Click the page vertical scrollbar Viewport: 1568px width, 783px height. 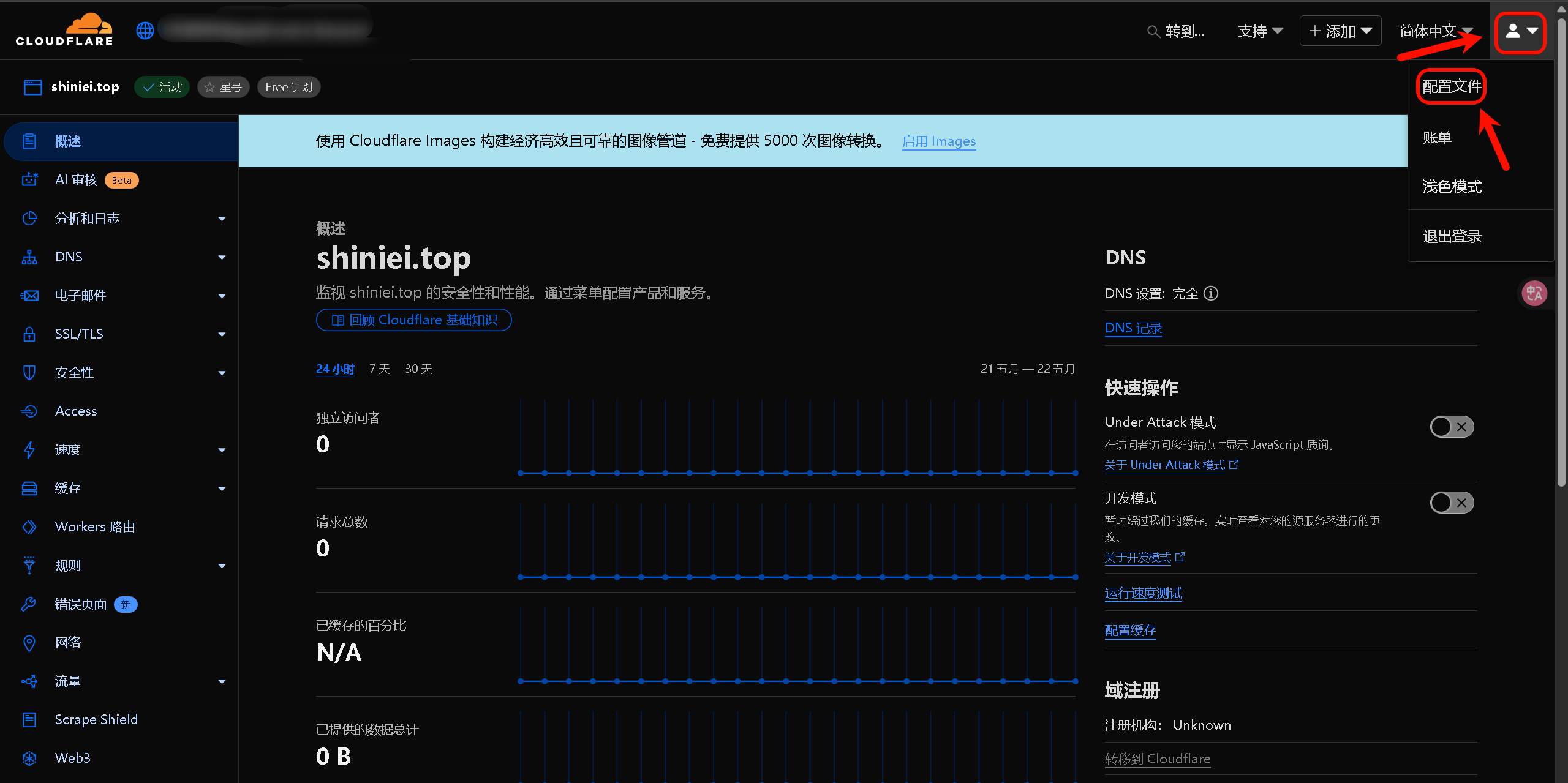point(1561,251)
